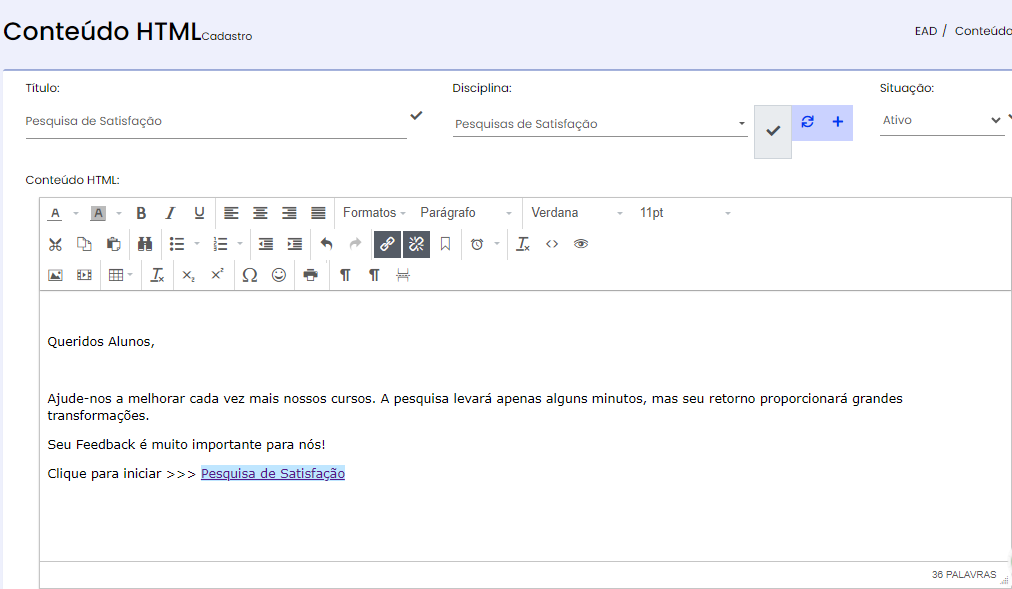The height and width of the screenshot is (589, 1012).
Task: Add a new discipline with plus
Action: pyautogui.click(x=838, y=122)
